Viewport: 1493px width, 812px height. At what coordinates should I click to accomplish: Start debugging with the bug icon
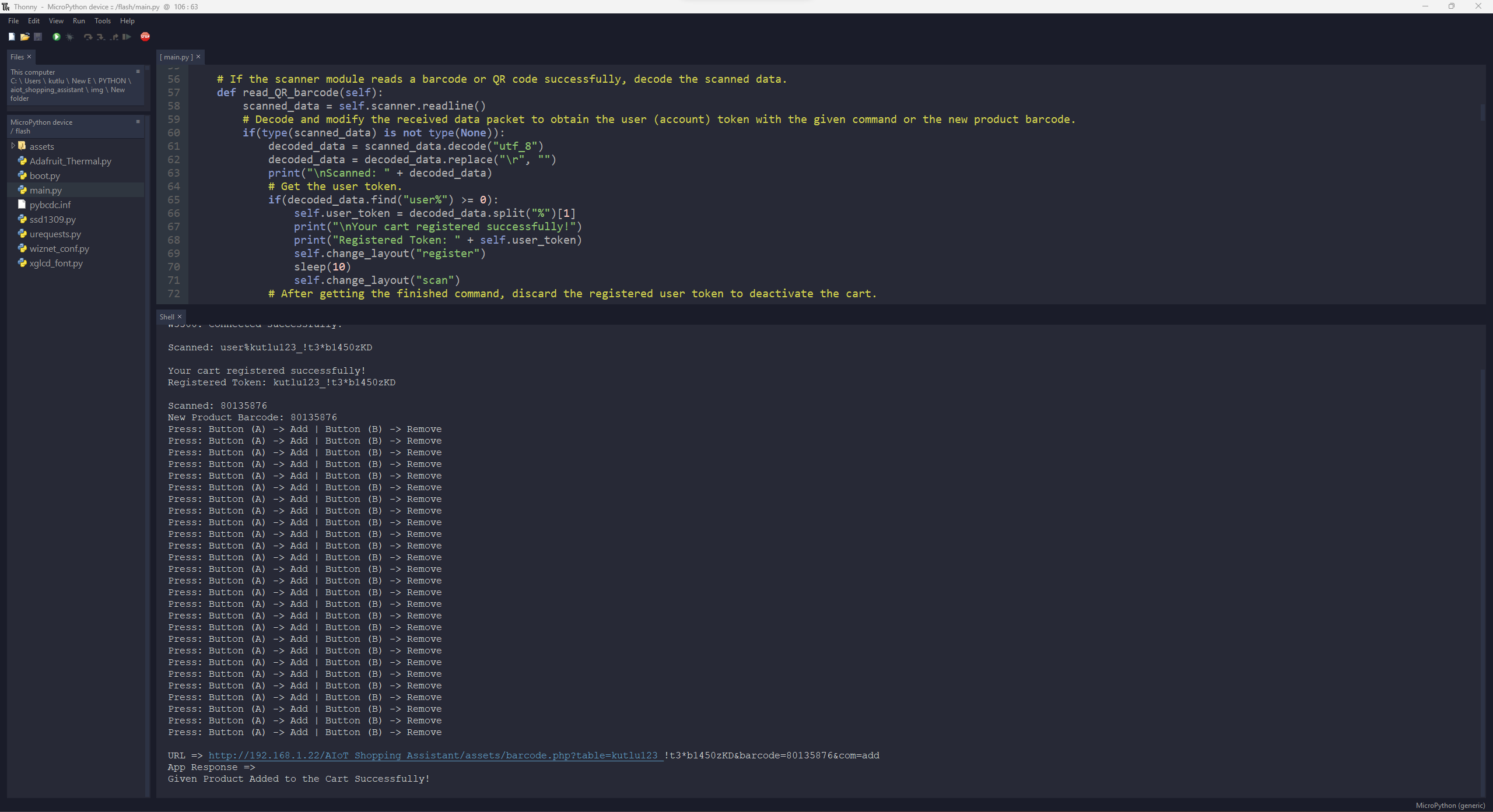(x=69, y=37)
